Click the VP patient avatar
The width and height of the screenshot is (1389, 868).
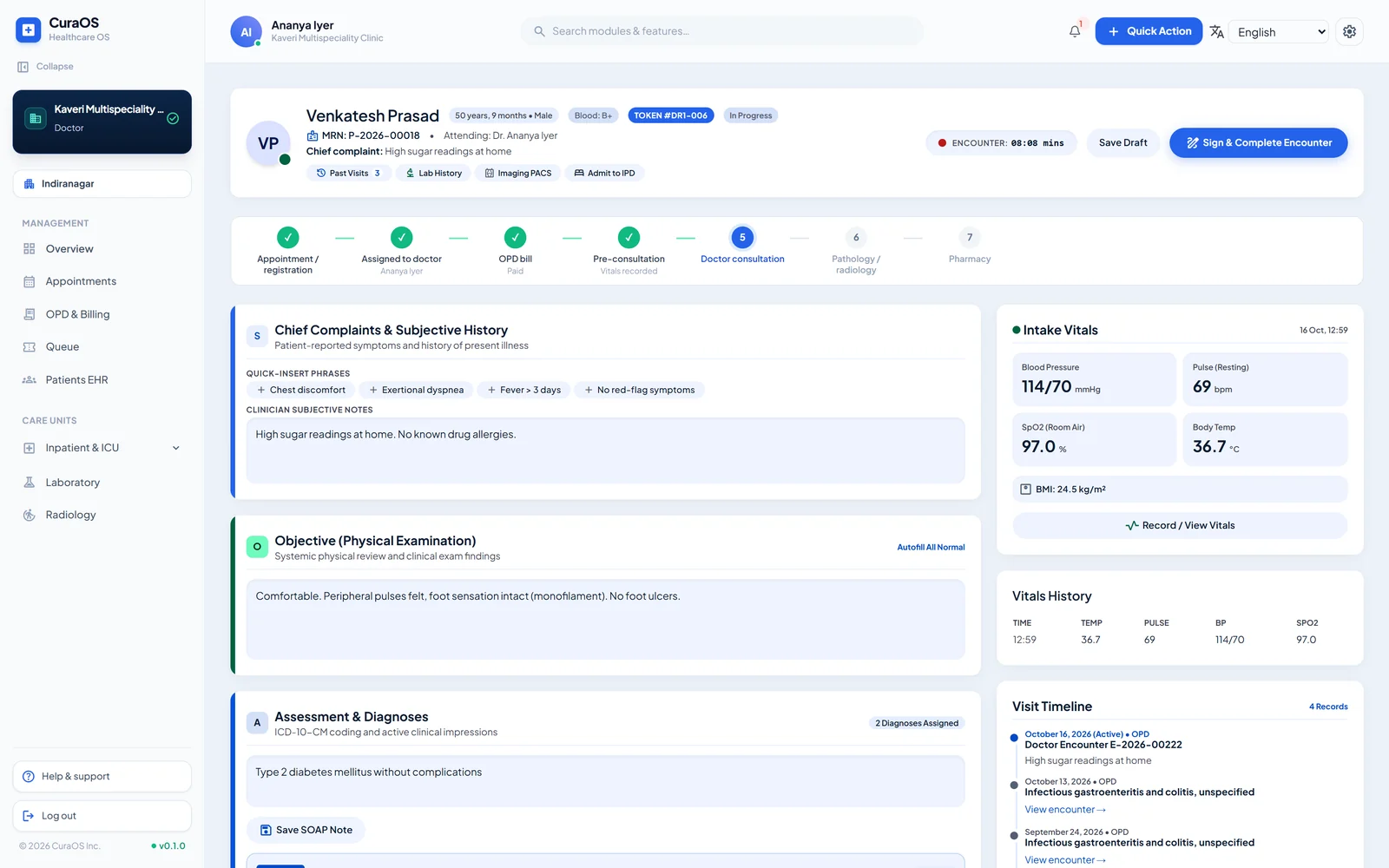click(x=268, y=143)
